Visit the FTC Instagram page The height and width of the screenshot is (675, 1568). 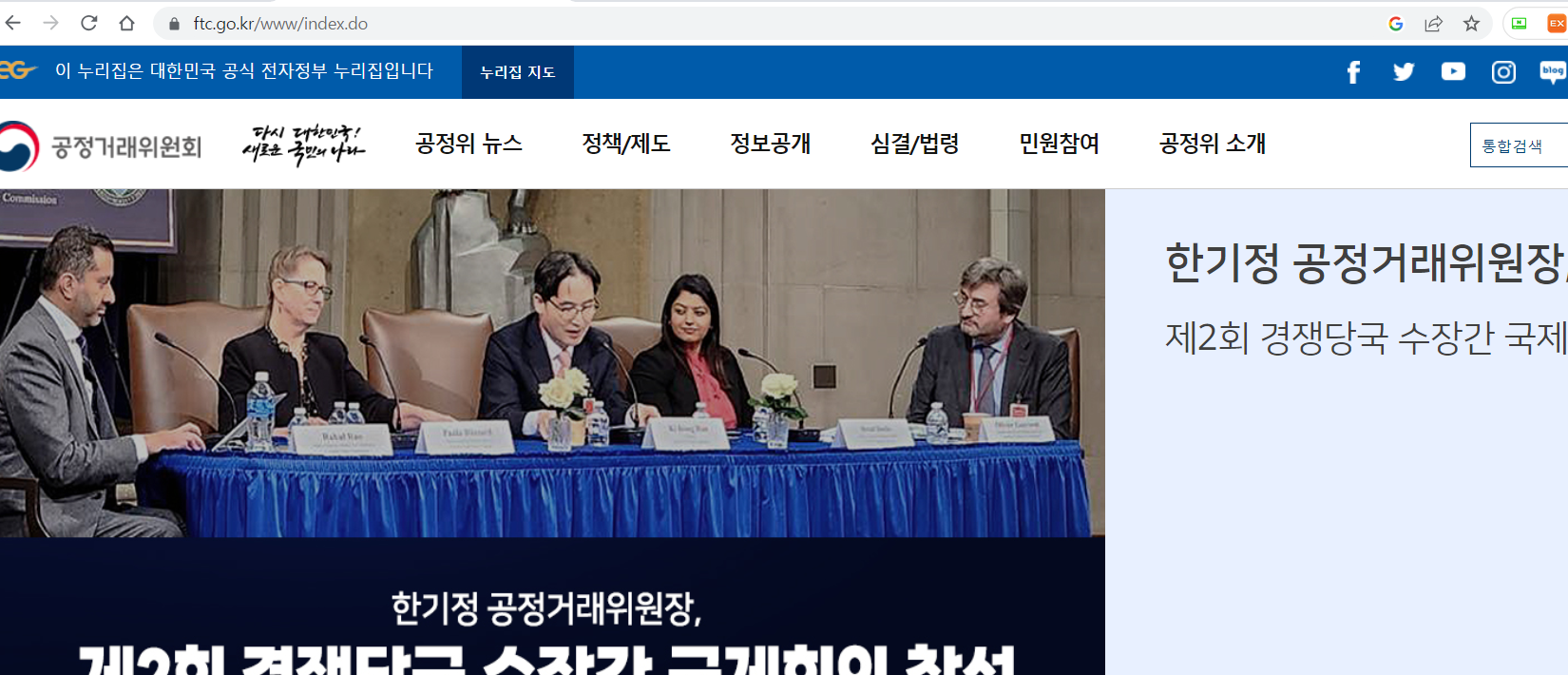(1503, 72)
